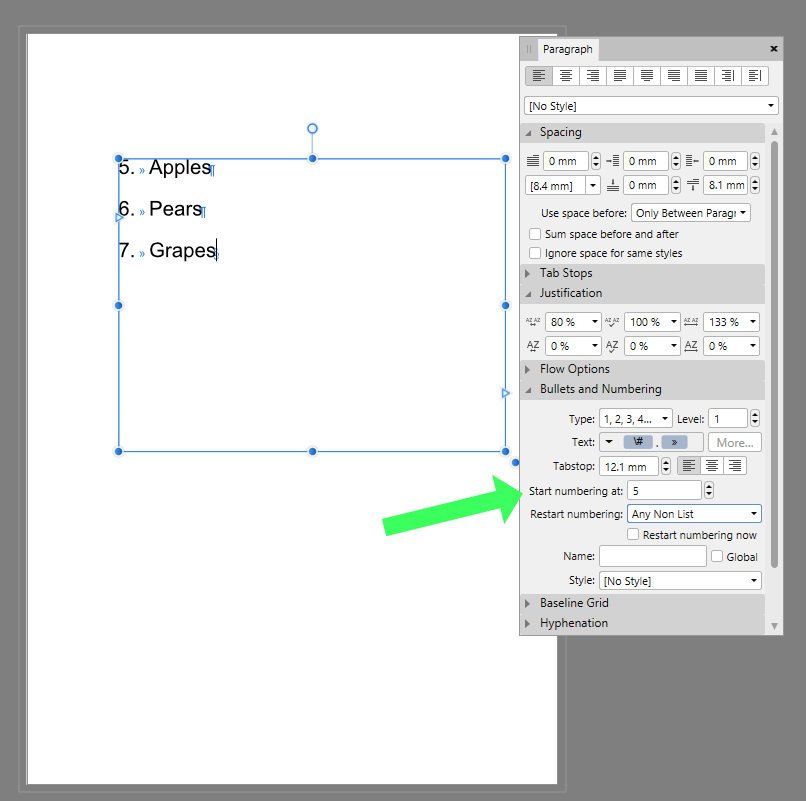Expand the Tab Stops section
This screenshot has height=801, width=806.
[528, 273]
